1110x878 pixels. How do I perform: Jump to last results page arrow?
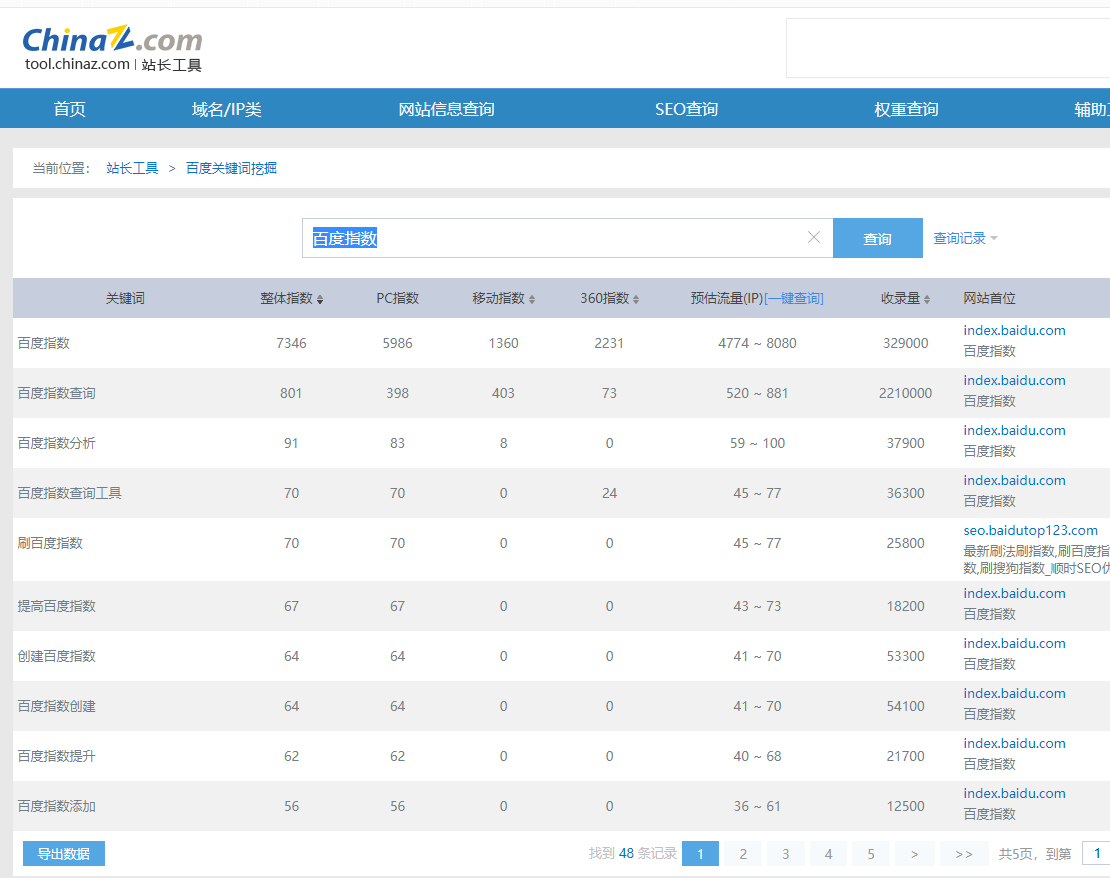[x=964, y=854]
